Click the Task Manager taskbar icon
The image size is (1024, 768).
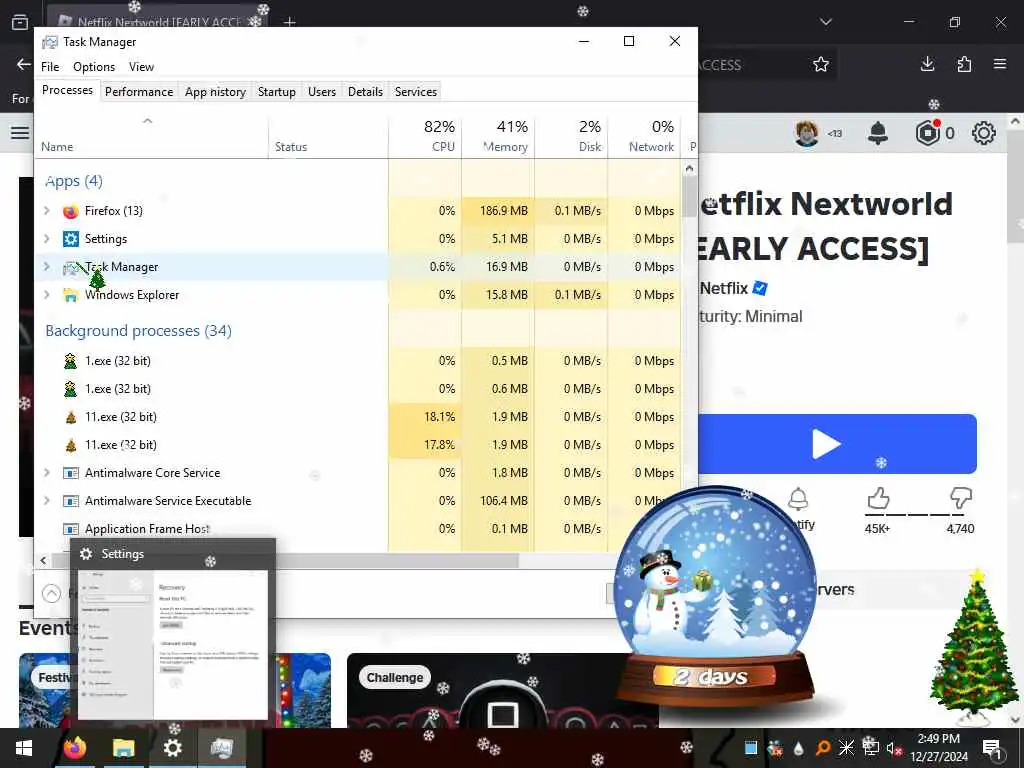coord(222,748)
